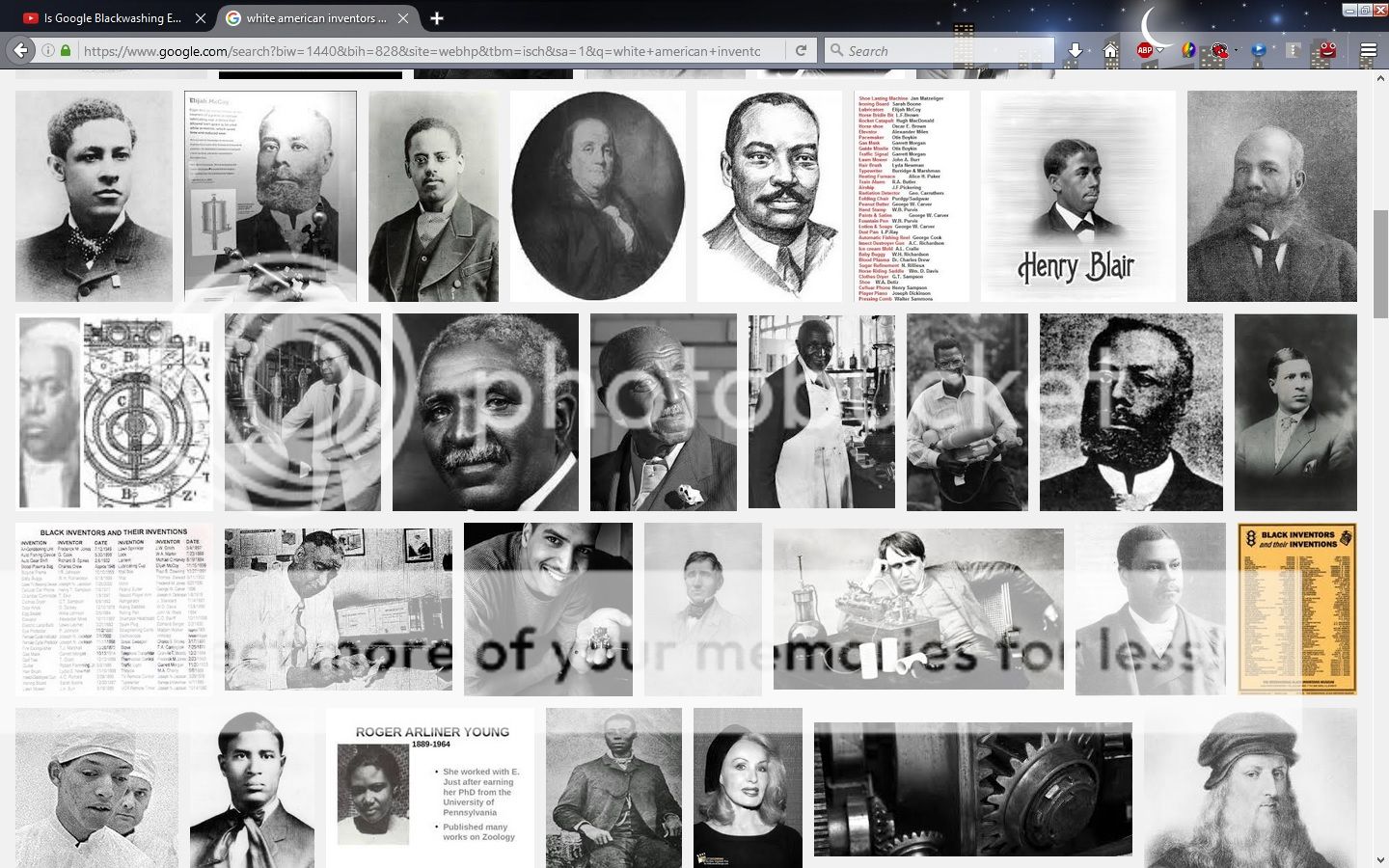Close the 'Is Google Blackwashing' tab

(x=200, y=18)
